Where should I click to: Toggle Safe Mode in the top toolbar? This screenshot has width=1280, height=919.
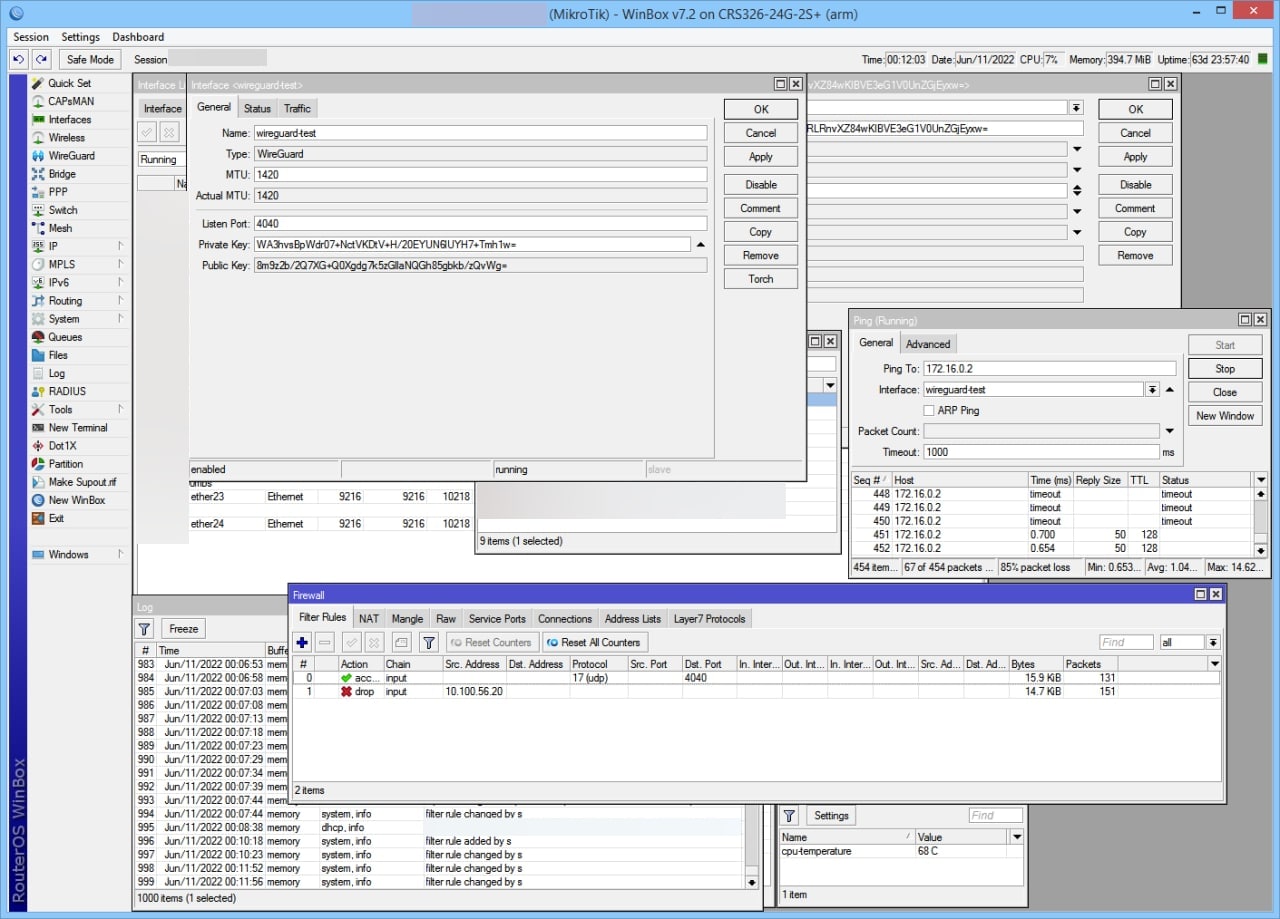point(90,59)
